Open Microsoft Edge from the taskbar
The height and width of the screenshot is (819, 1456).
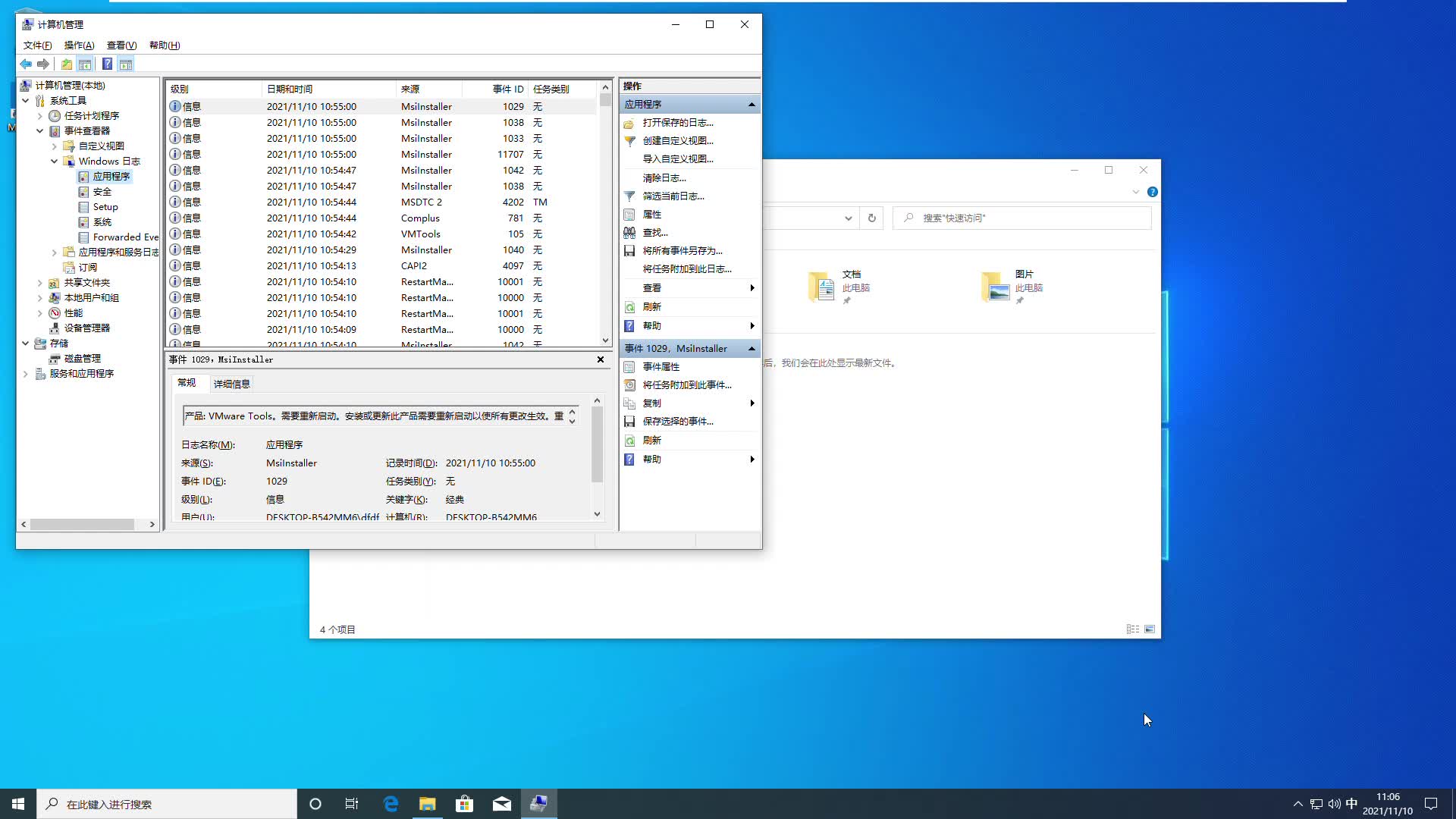pyautogui.click(x=391, y=804)
